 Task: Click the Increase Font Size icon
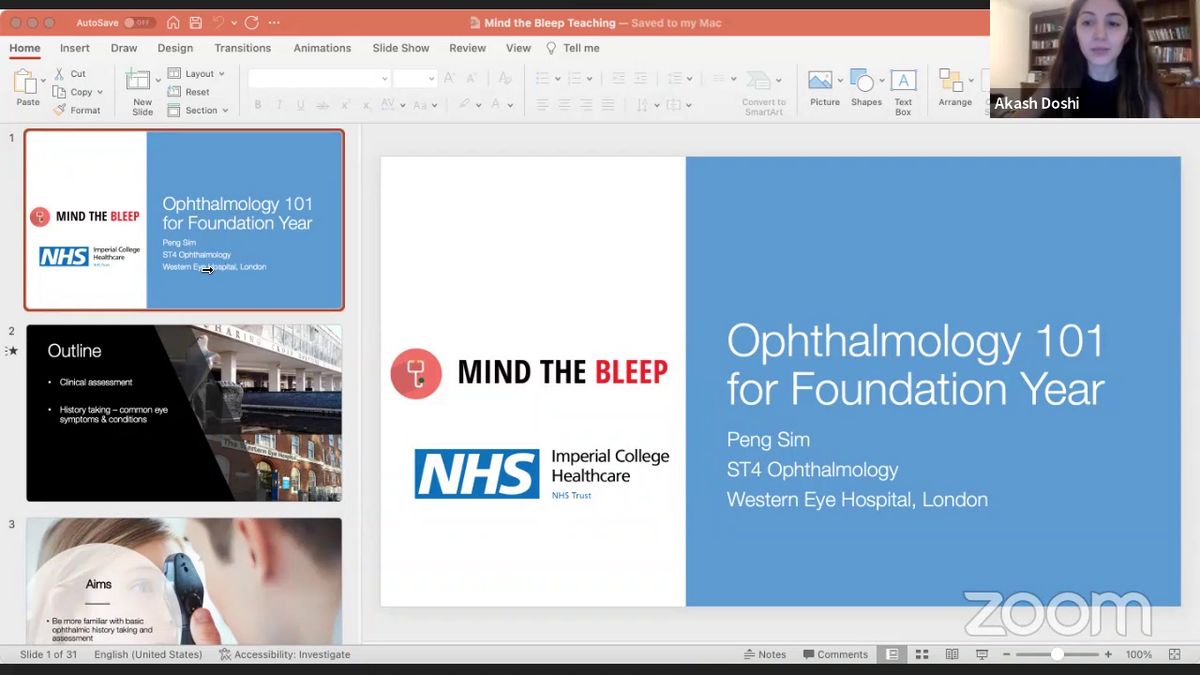coord(449,78)
